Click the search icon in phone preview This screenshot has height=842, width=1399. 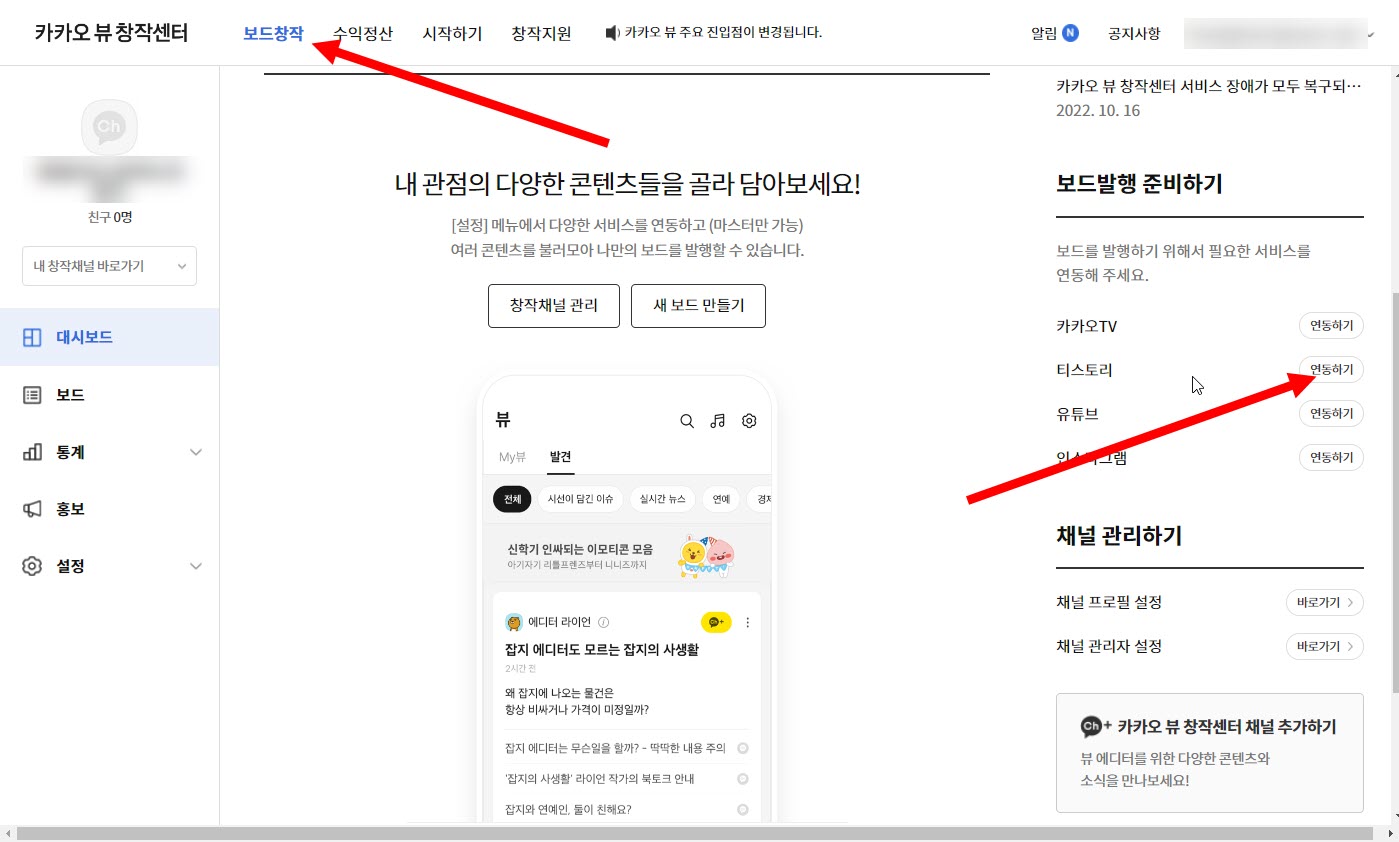point(687,421)
